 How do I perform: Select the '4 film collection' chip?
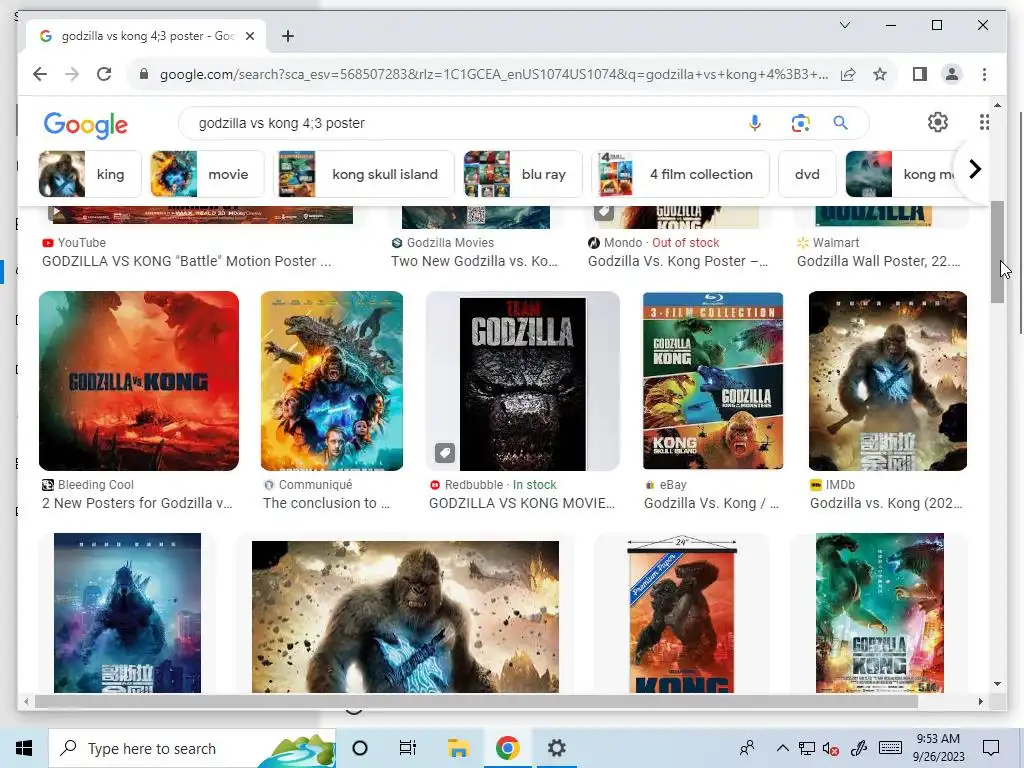point(680,174)
